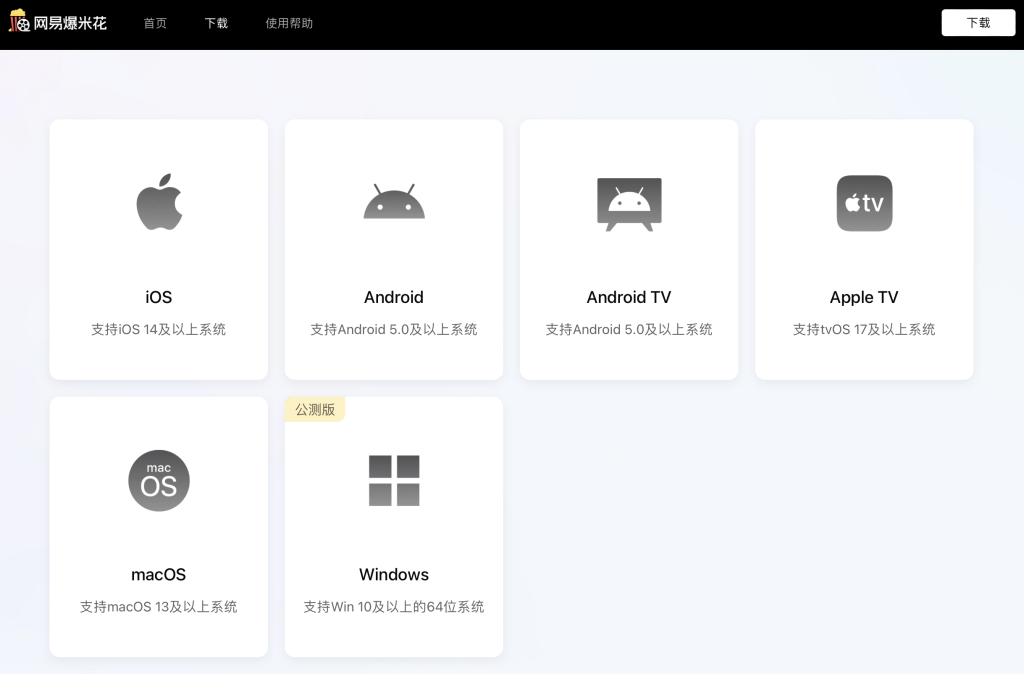The image size is (1024, 674).
Task: Open the 首页 navigation item
Action: (x=155, y=23)
